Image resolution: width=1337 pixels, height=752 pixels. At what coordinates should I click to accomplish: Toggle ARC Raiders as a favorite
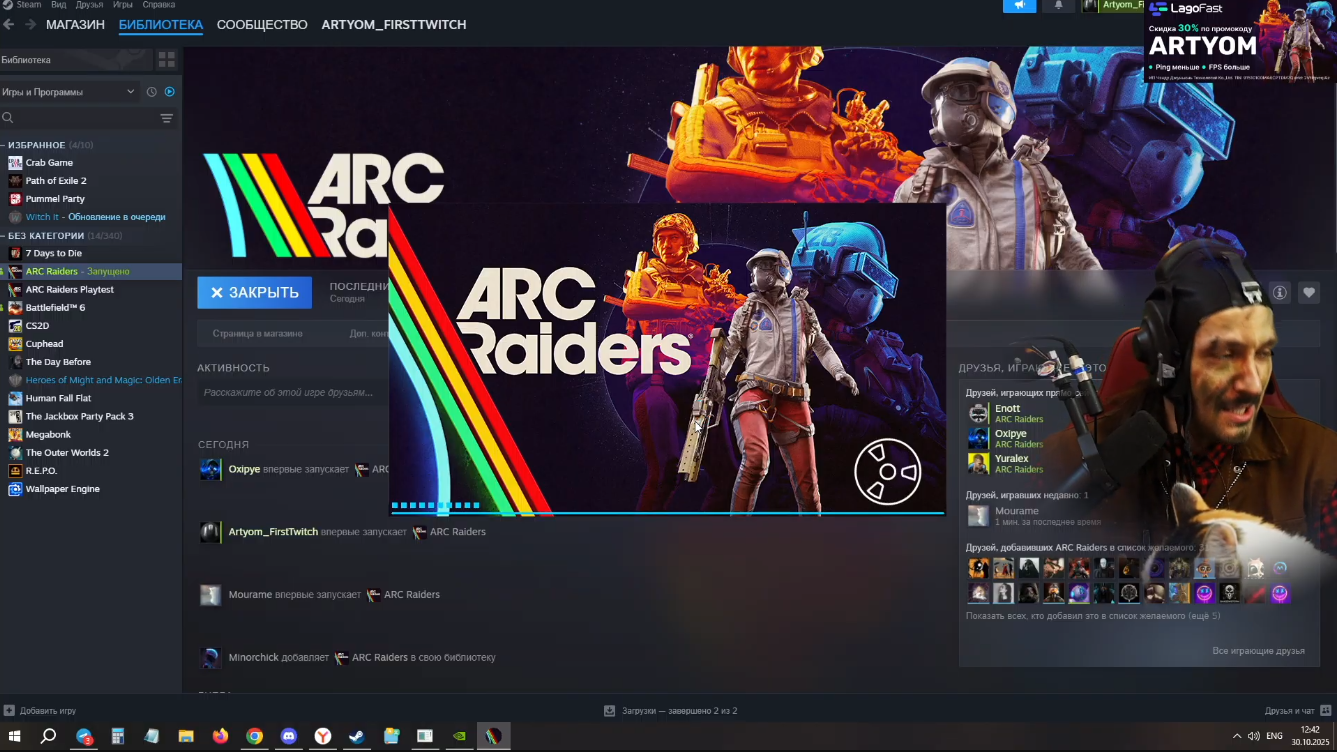(1309, 293)
